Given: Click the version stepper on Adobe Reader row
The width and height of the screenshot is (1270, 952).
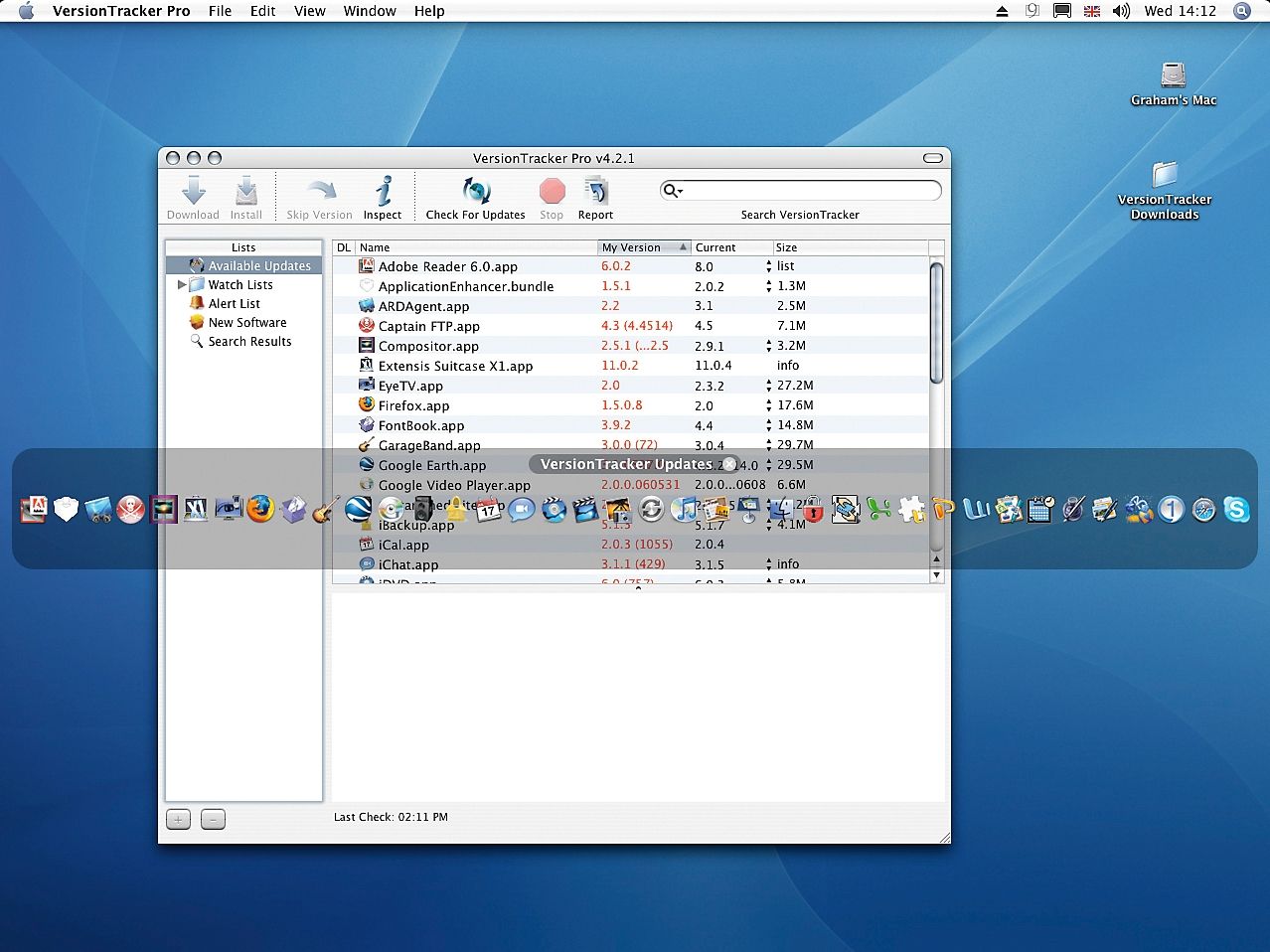Looking at the screenshot, I should coord(768,266).
